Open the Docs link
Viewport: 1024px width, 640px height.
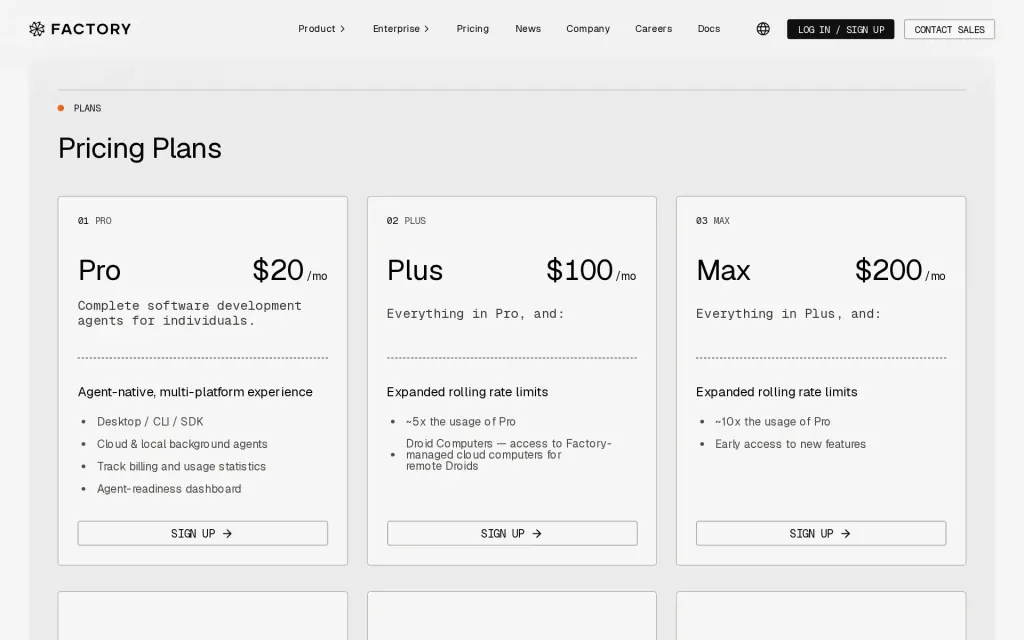709,29
